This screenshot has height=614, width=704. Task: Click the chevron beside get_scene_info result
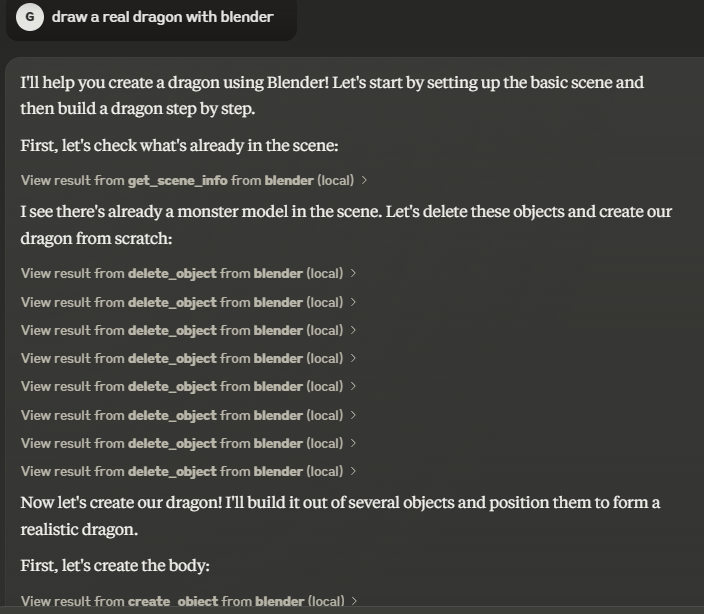click(364, 180)
